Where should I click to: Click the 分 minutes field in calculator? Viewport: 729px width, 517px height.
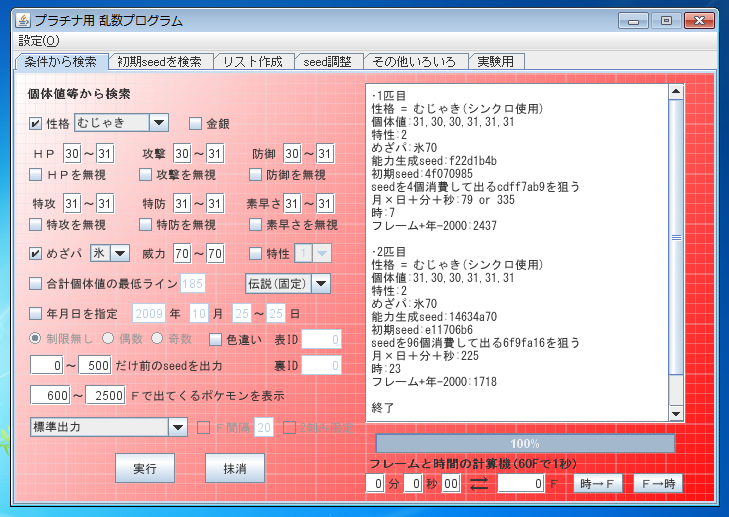coord(375,484)
